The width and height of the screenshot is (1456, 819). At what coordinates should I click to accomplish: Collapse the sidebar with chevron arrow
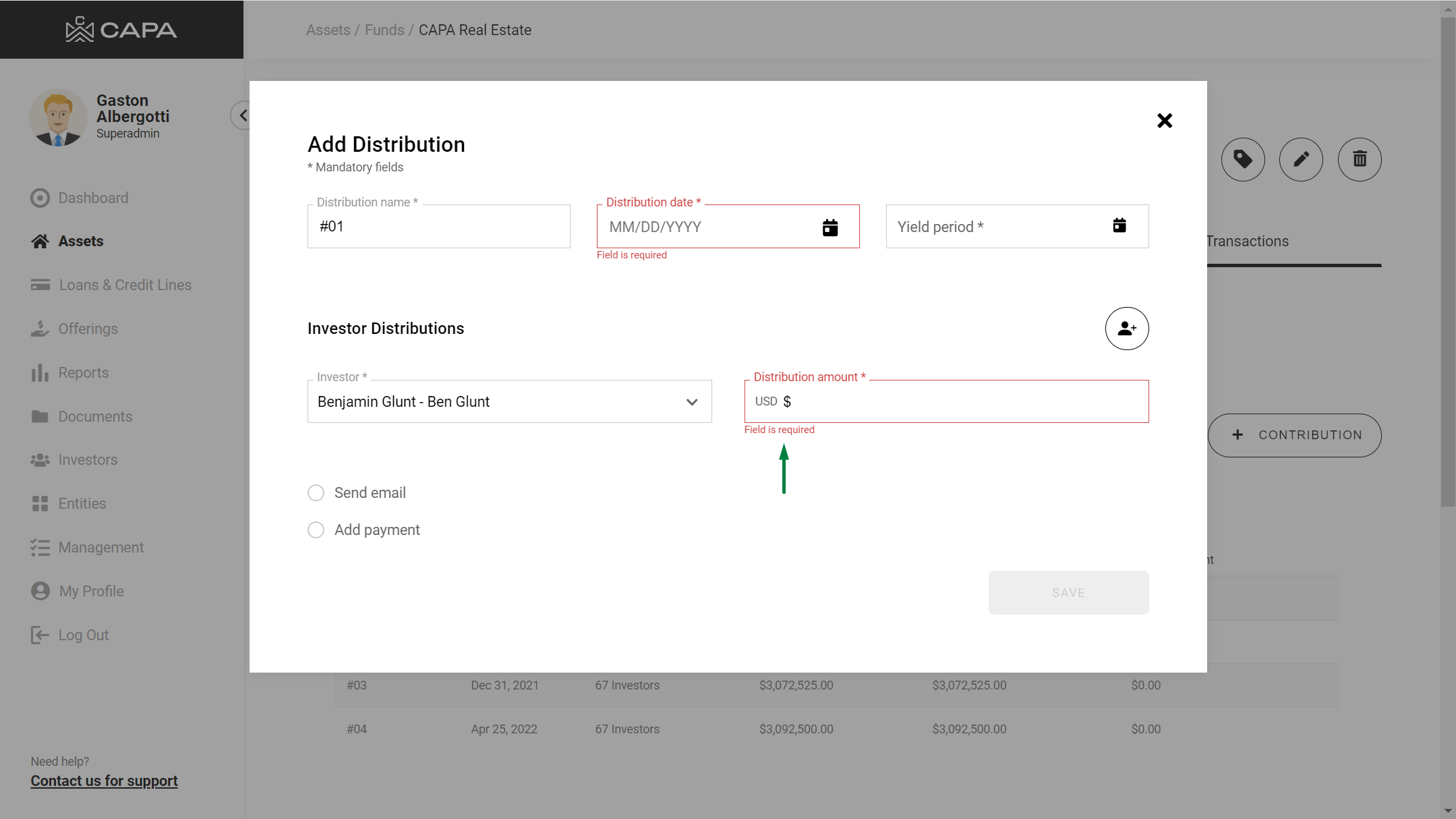click(242, 115)
